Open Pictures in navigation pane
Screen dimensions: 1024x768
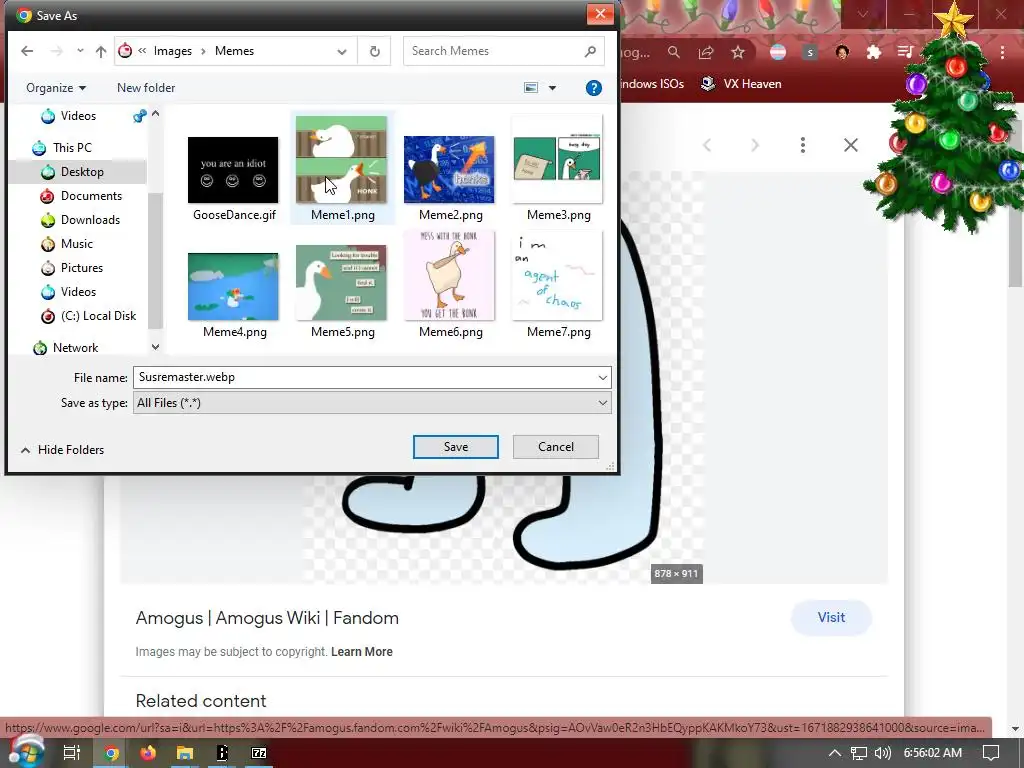pyautogui.click(x=82, y=268)
